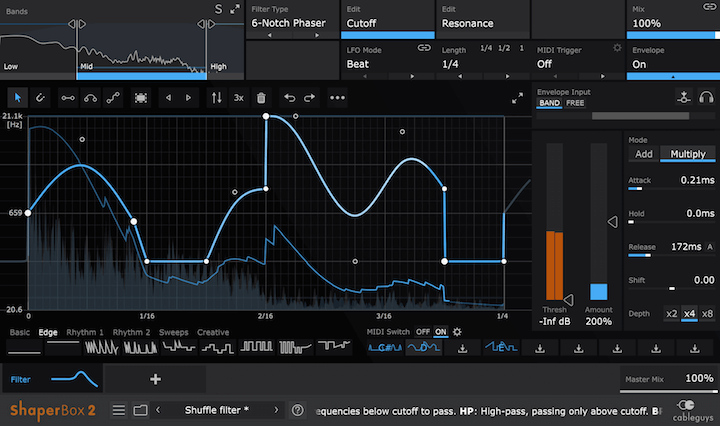Clear the wave with the trash icon
The width and height of the screenshot is (720, 426).
tap(261, 98)
